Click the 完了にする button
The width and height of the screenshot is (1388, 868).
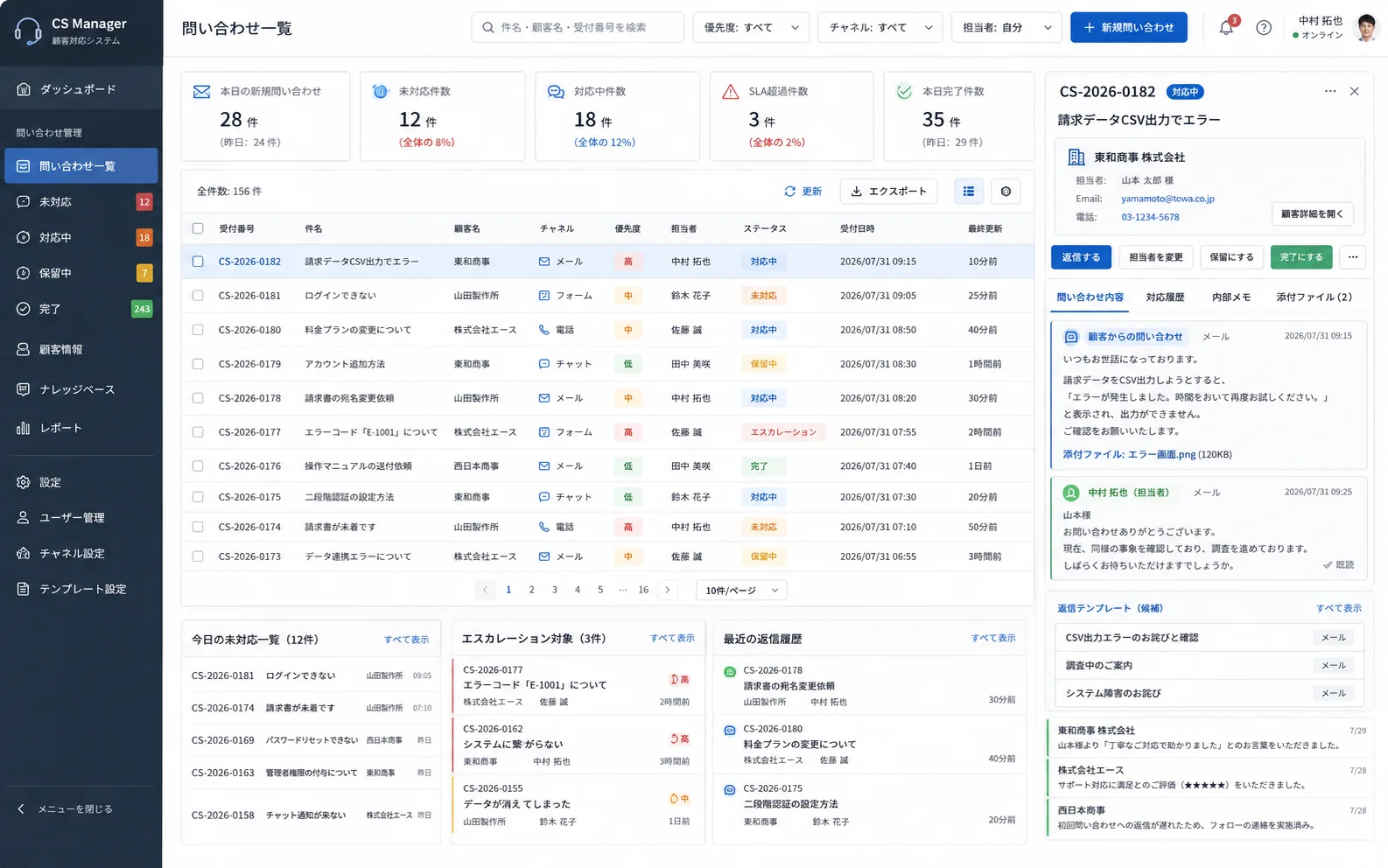pos(1301,257)
